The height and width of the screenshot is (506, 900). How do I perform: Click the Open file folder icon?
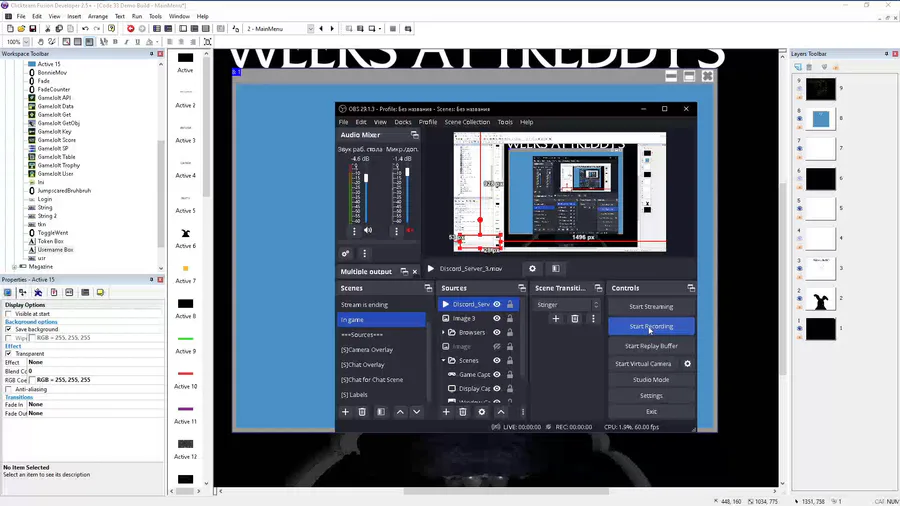(21, 29)
